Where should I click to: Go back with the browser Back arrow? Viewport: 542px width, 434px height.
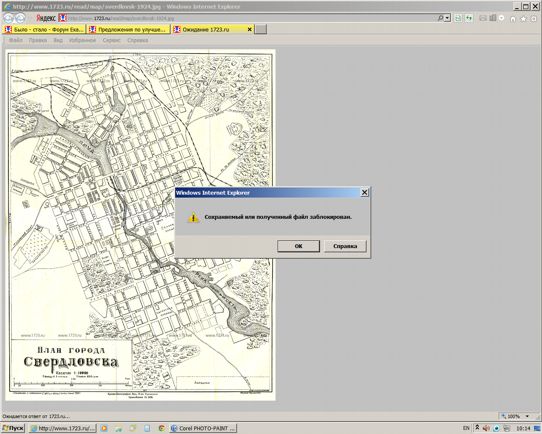pos(9,18)
